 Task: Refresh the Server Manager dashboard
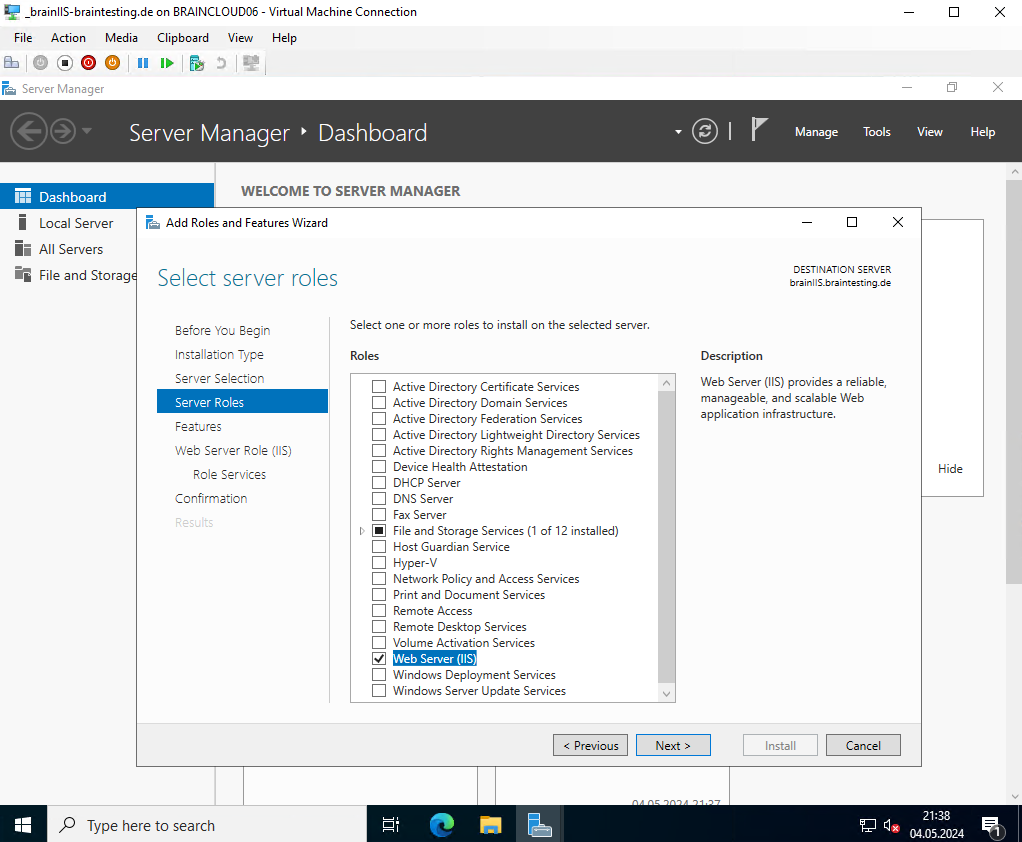pos(705,132)
